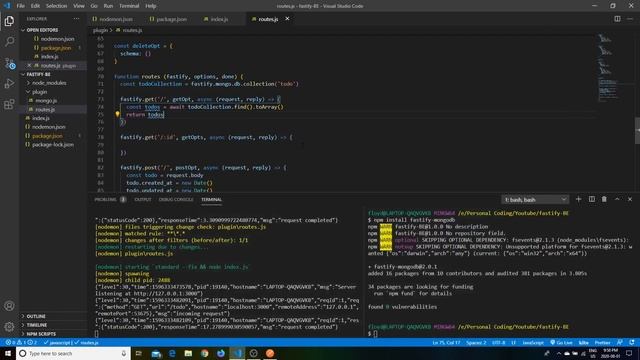
Task: Close the routes.js editor tab
Action: click(x=287, y=19)
